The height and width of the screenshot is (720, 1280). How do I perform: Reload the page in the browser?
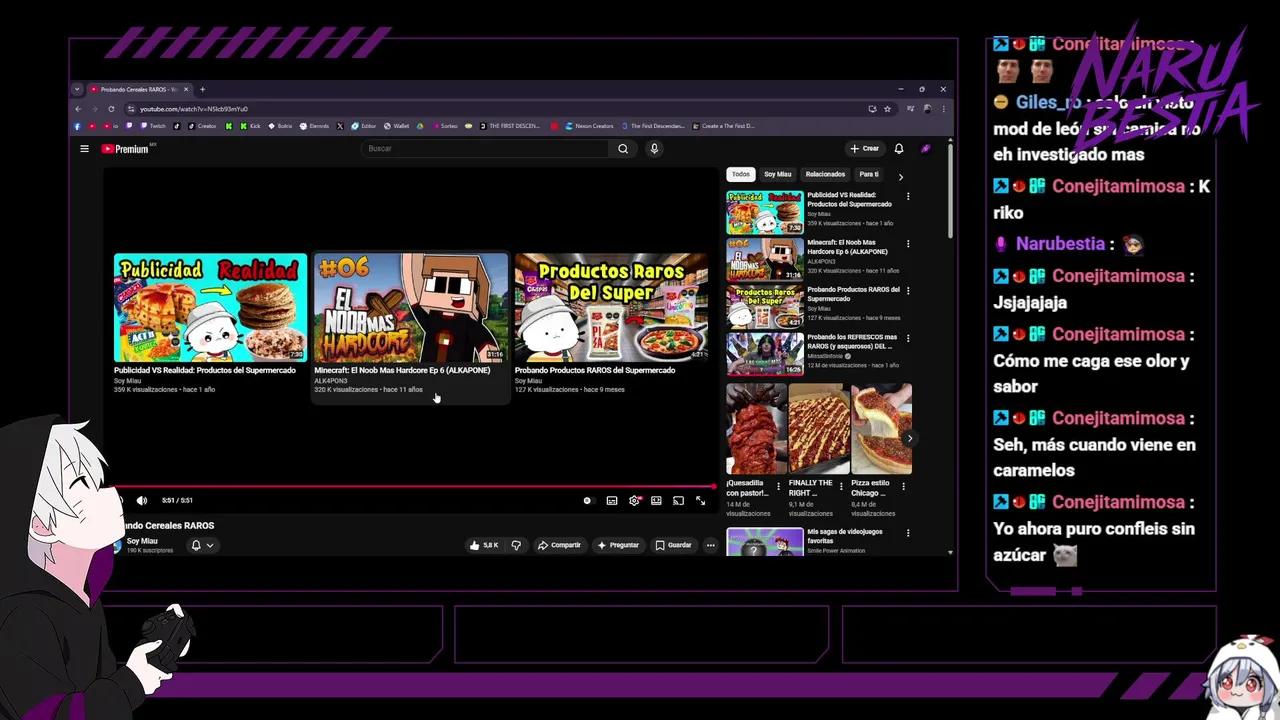111,109
